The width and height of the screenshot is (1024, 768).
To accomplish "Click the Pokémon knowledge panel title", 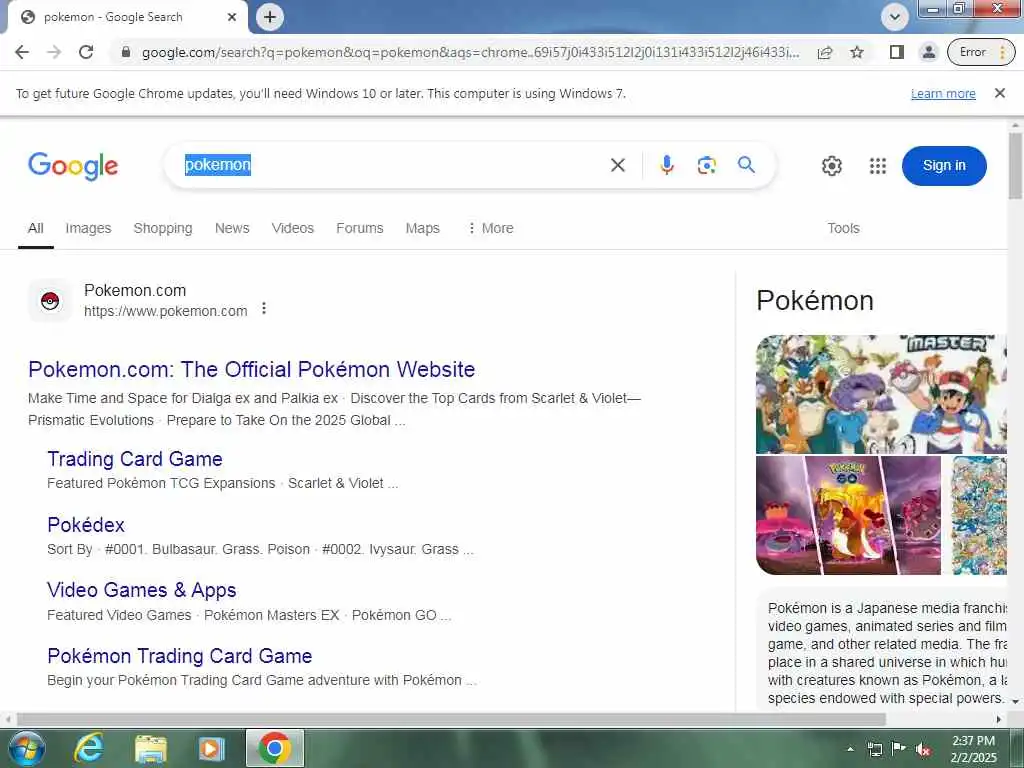I will (x=814, y=300).
